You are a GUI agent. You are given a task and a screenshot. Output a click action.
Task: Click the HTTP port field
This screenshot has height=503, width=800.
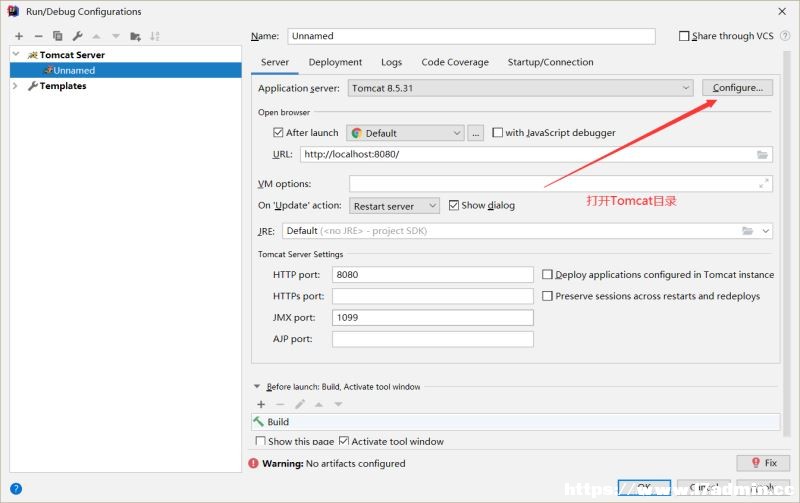[433, 274]
